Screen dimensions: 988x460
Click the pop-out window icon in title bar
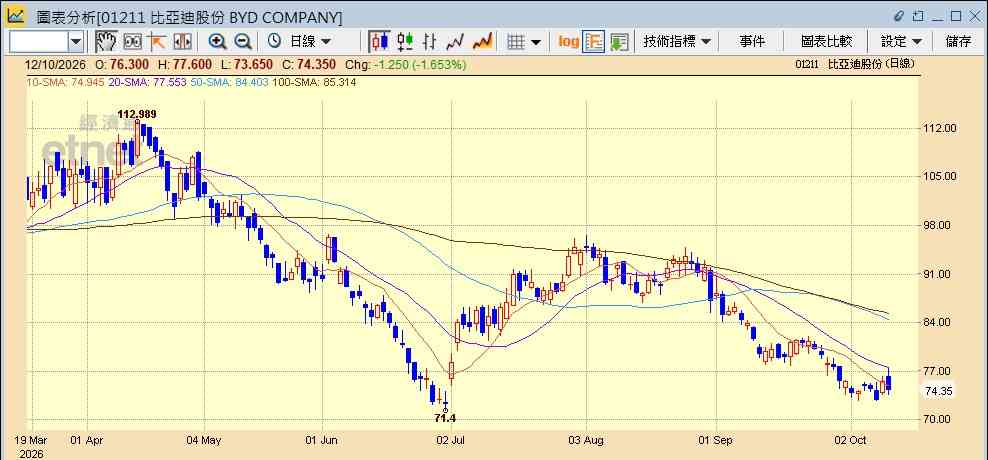point(919,16)
